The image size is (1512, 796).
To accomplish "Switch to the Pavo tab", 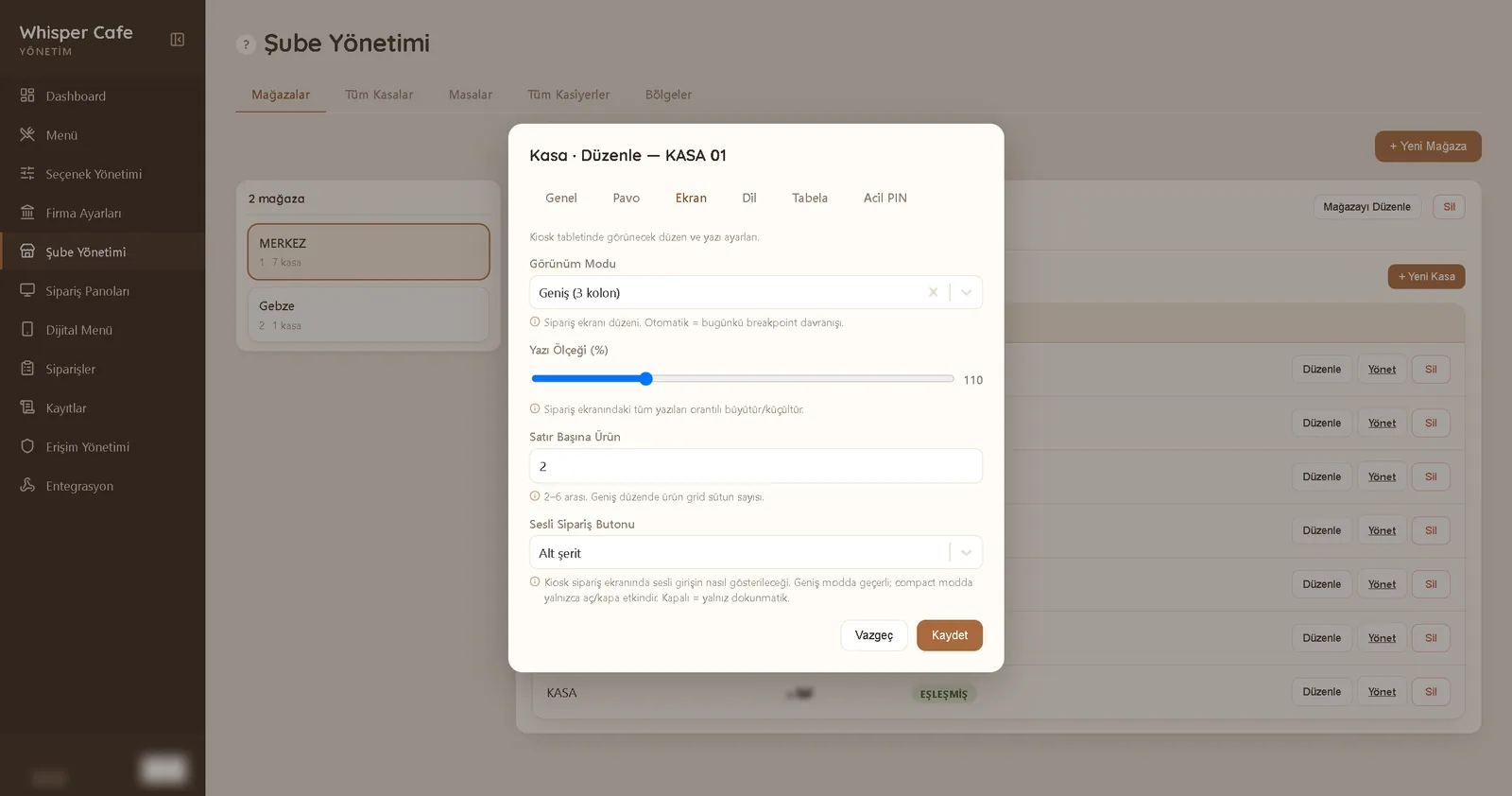I will (627, 198).
